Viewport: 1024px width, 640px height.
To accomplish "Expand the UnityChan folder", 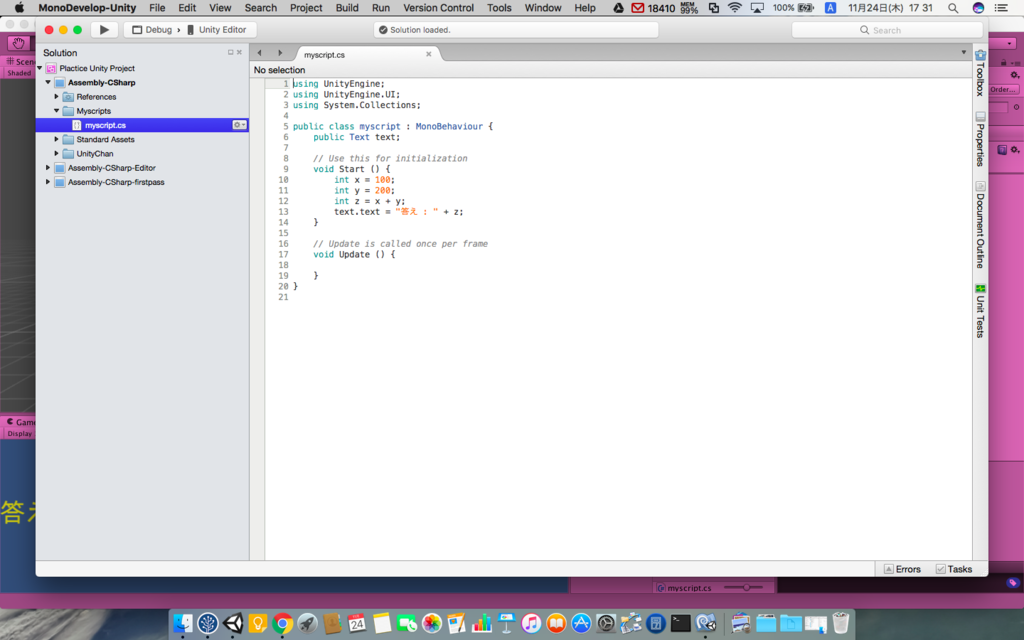I will click(x=56, y=153).
